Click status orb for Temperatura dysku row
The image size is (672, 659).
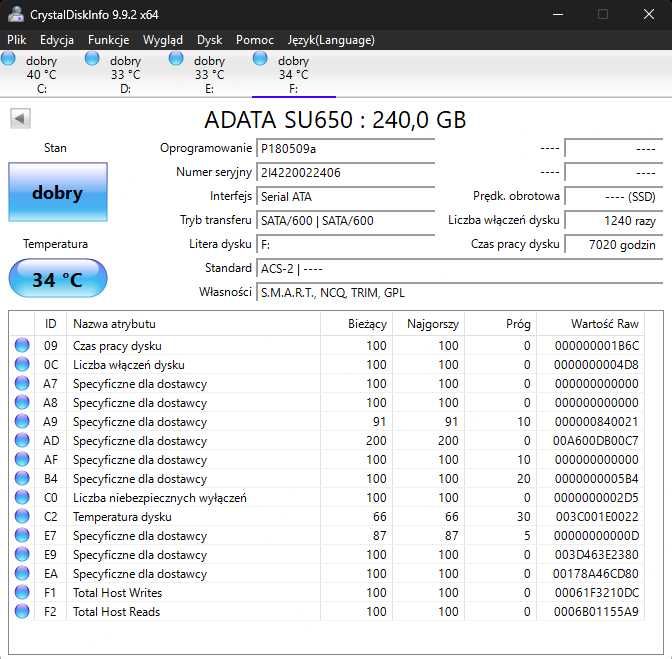[x=22, y=516]
